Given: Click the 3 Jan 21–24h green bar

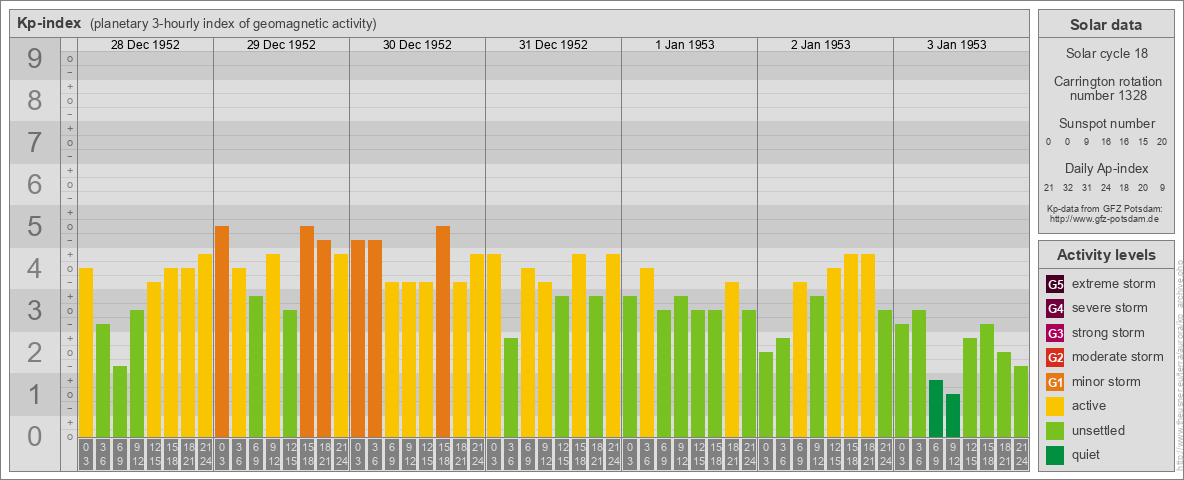Looking at the screenshot, I should tap(1020, 402).
